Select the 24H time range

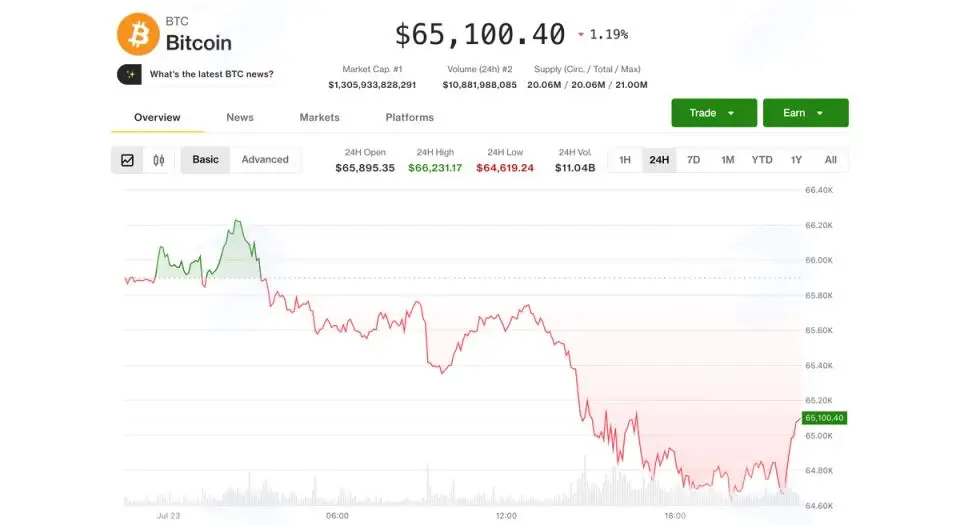click(x=659, y=160)
